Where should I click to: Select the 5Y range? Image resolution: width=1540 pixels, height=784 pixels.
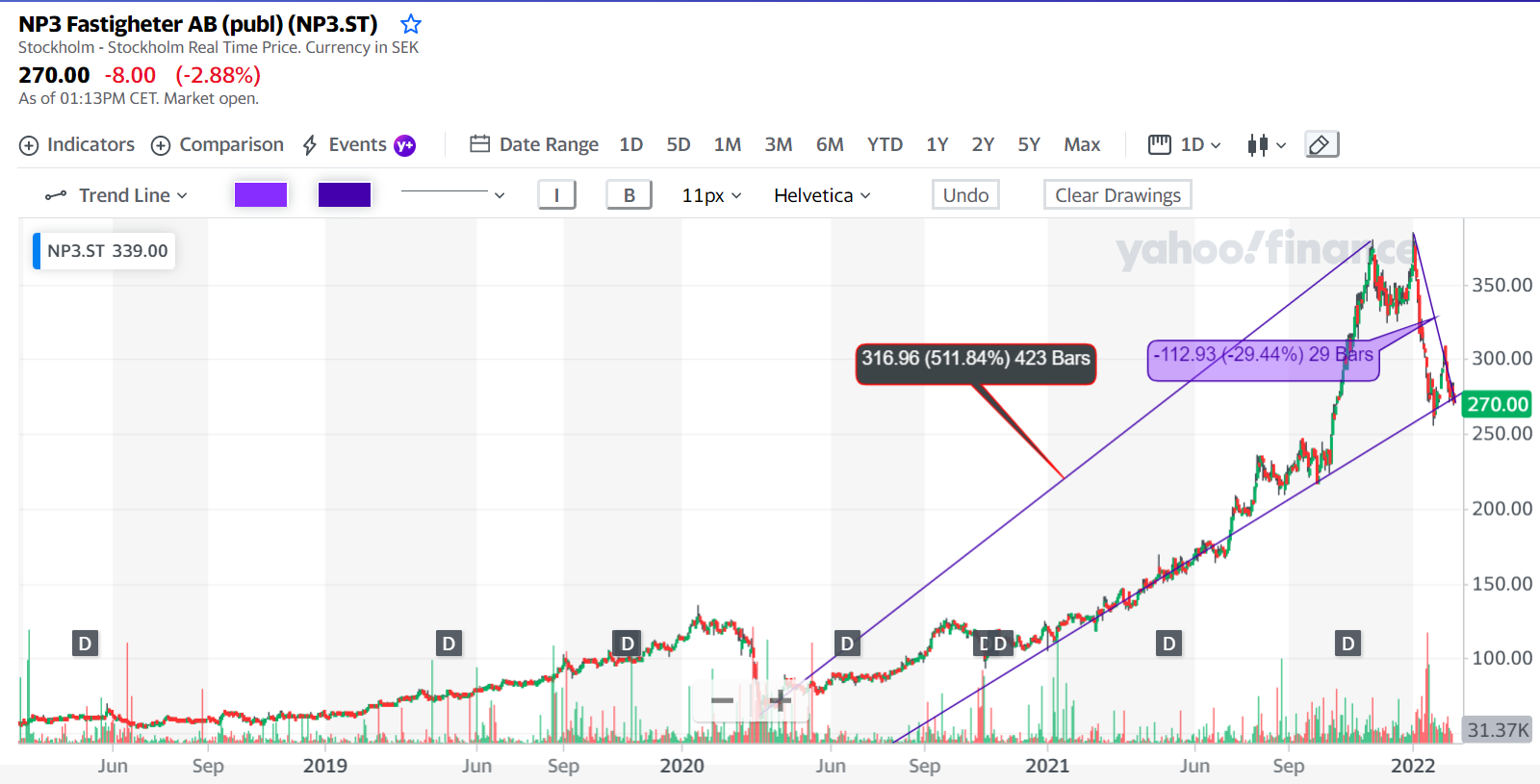click(x=1029, y=144)
